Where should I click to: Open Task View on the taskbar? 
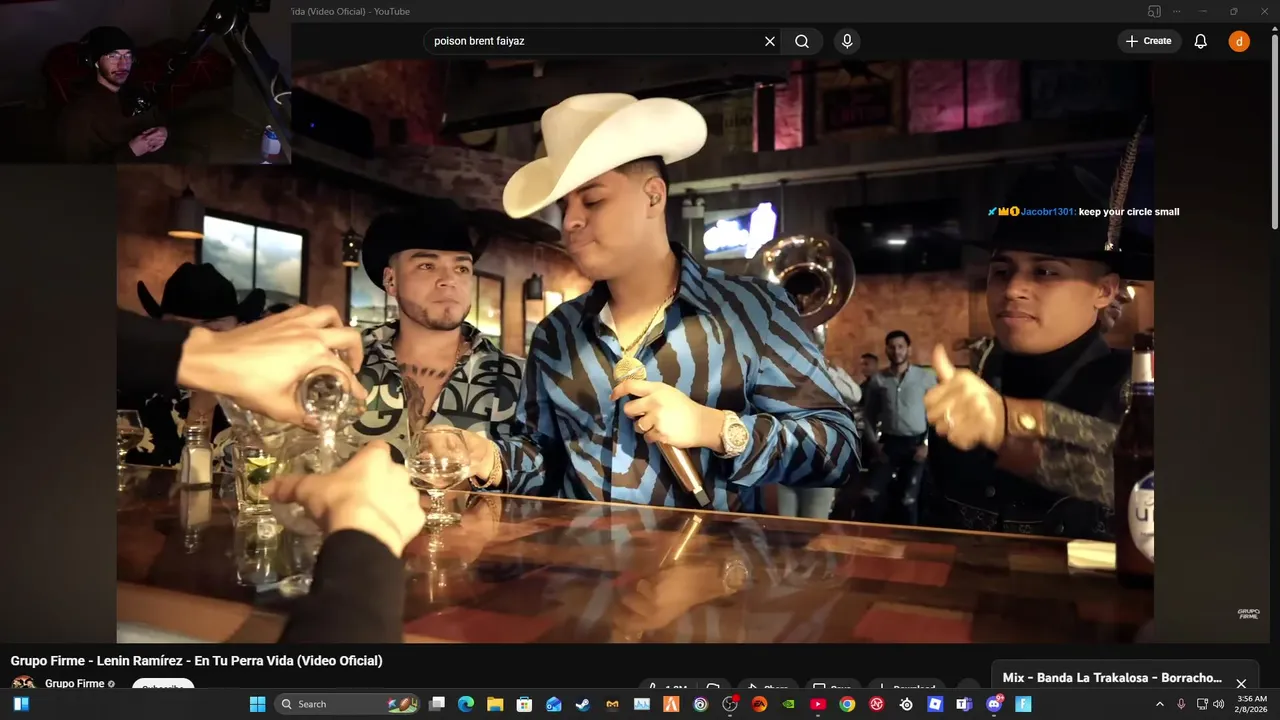pyautogui.click(x=437, y=704)
